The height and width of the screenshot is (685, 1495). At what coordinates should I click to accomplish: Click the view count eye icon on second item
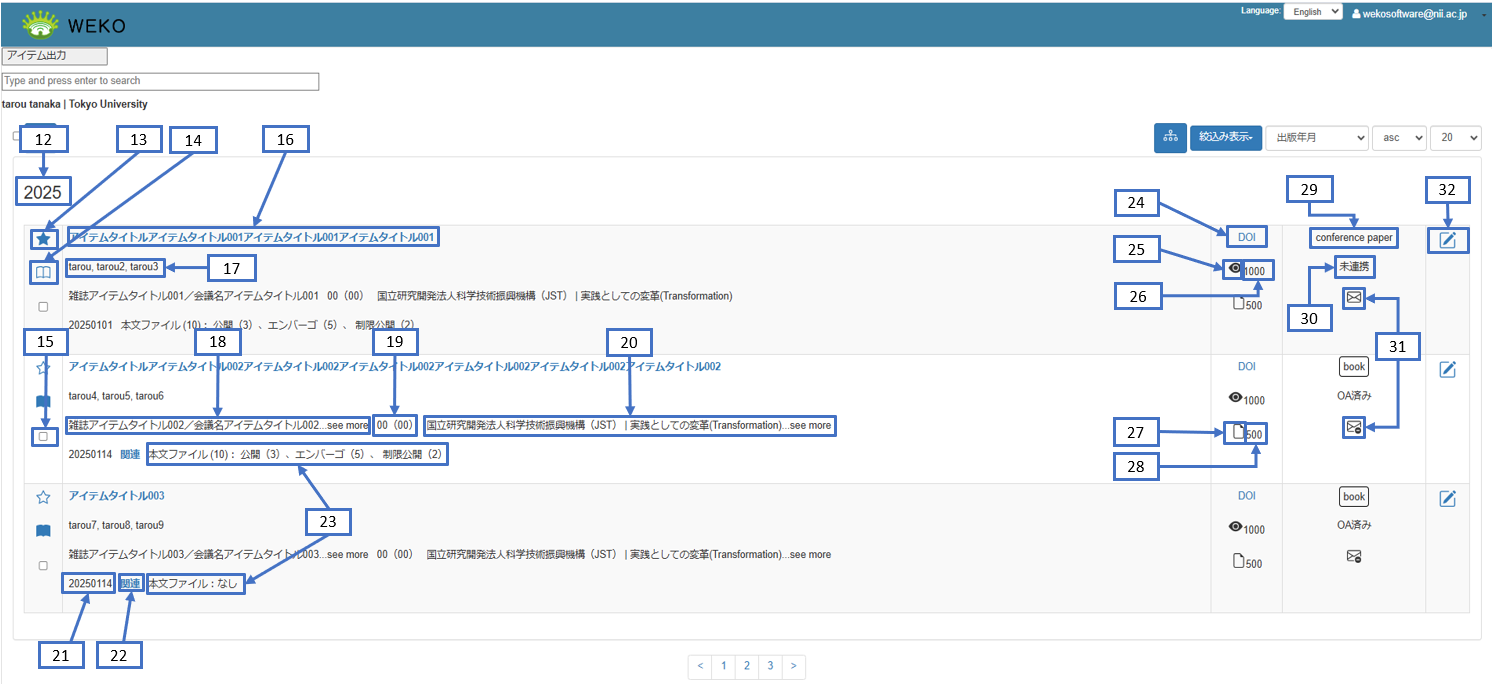(x=1235, y=398)
